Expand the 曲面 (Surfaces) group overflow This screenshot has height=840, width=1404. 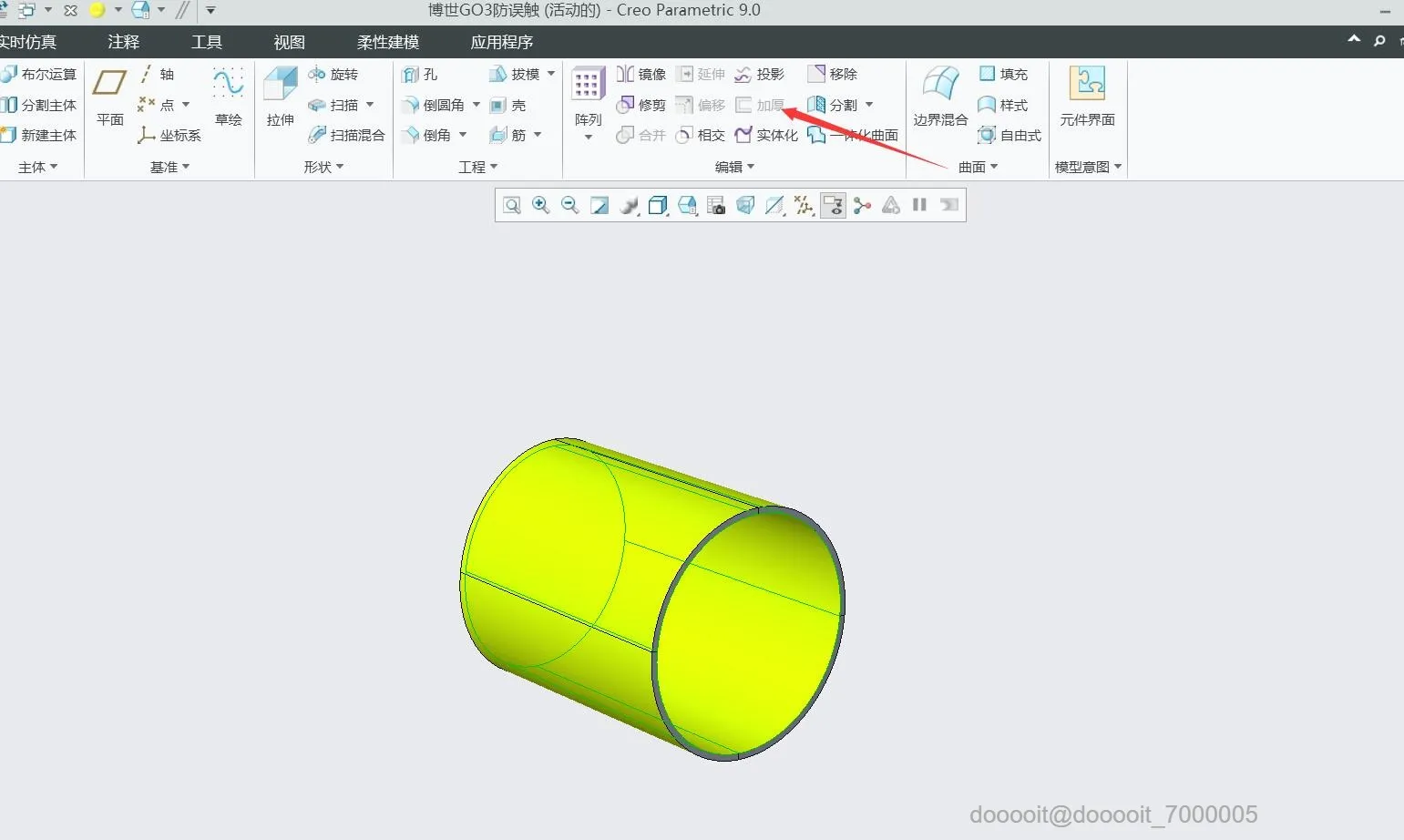click(979, 167)
